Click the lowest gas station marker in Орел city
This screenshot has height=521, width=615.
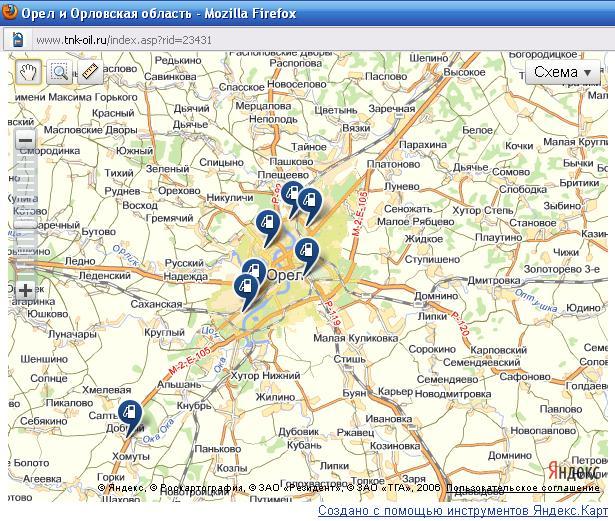pos(244,288)
